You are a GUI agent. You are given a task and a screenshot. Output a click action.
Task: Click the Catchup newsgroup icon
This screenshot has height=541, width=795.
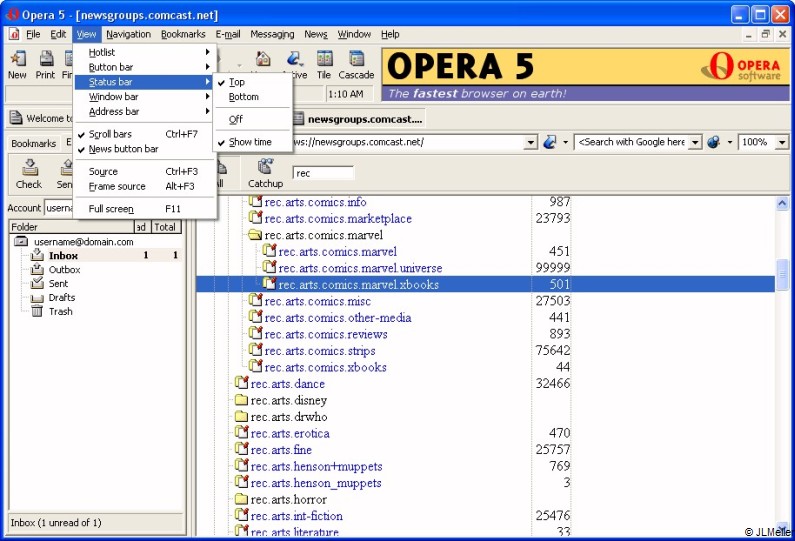(265, 166)
